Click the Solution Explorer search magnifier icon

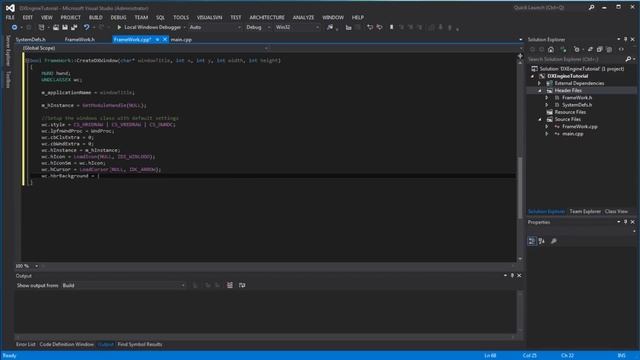point(628,59)
